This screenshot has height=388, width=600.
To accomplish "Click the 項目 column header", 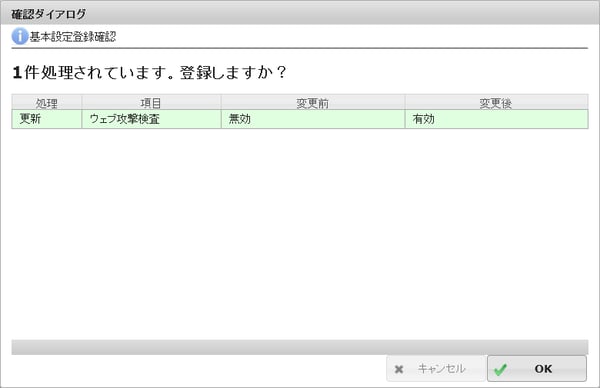I will coord(151,103).
